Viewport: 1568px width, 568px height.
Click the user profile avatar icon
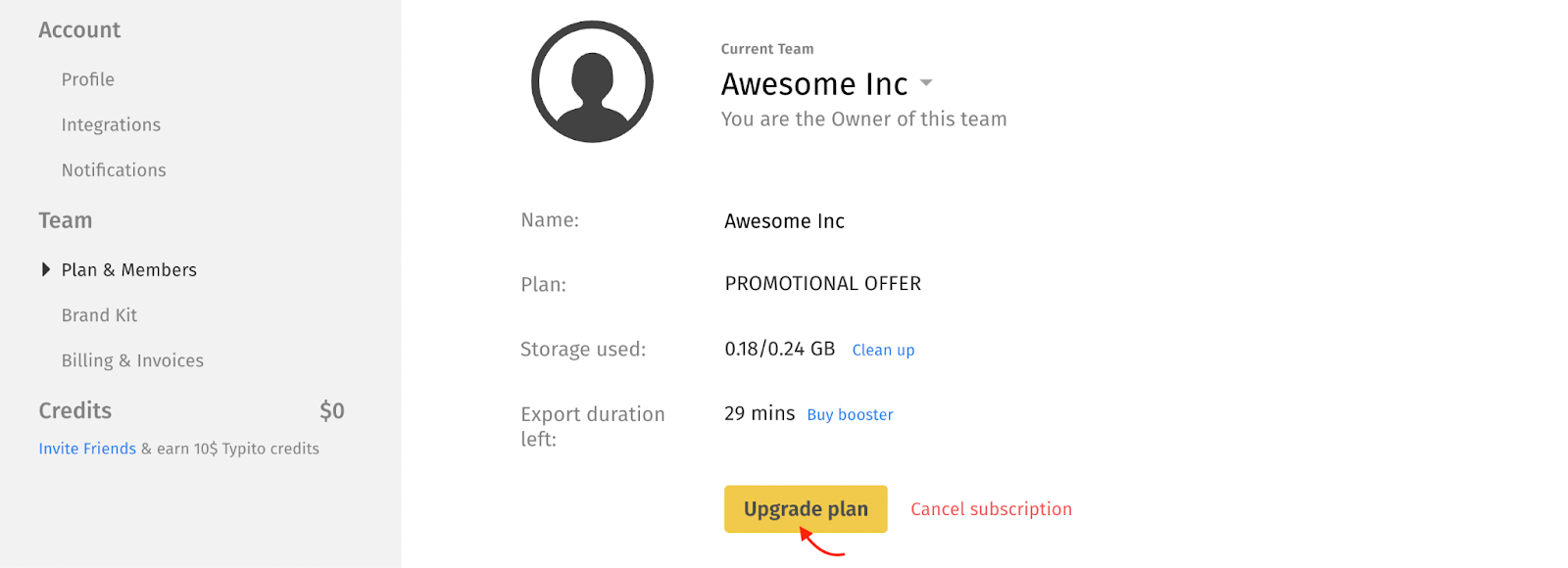pos(592,81)
